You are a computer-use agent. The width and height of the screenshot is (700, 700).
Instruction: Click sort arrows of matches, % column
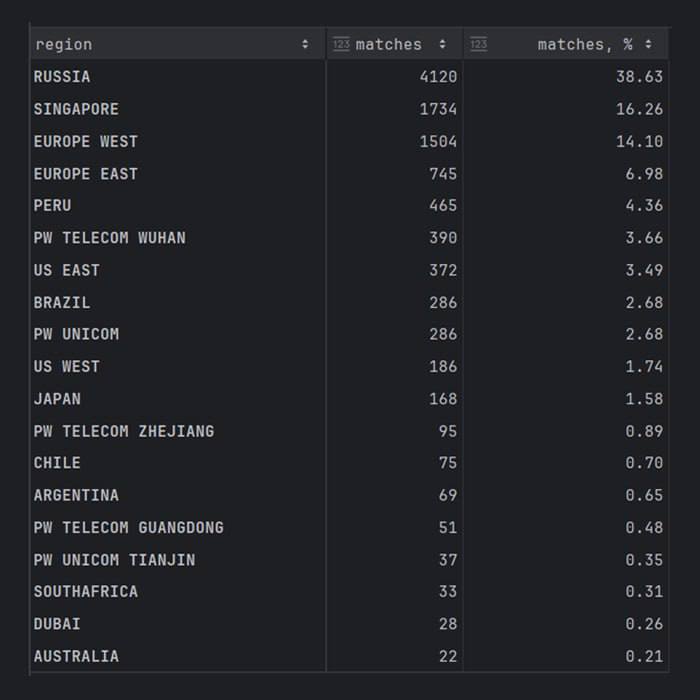(648, 45)
